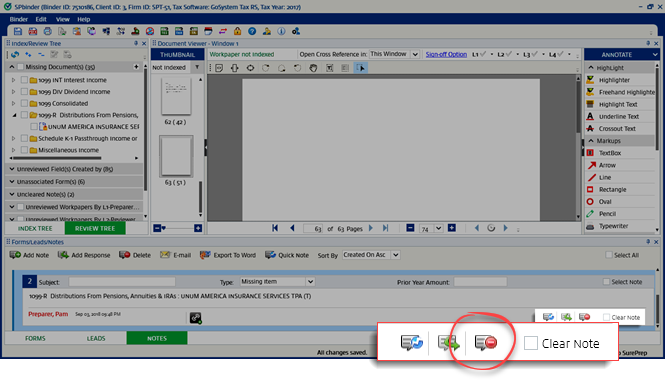Click the blue Info circle toolbar icon
Screen dimensions: 665x383
[x=281, y=31]
